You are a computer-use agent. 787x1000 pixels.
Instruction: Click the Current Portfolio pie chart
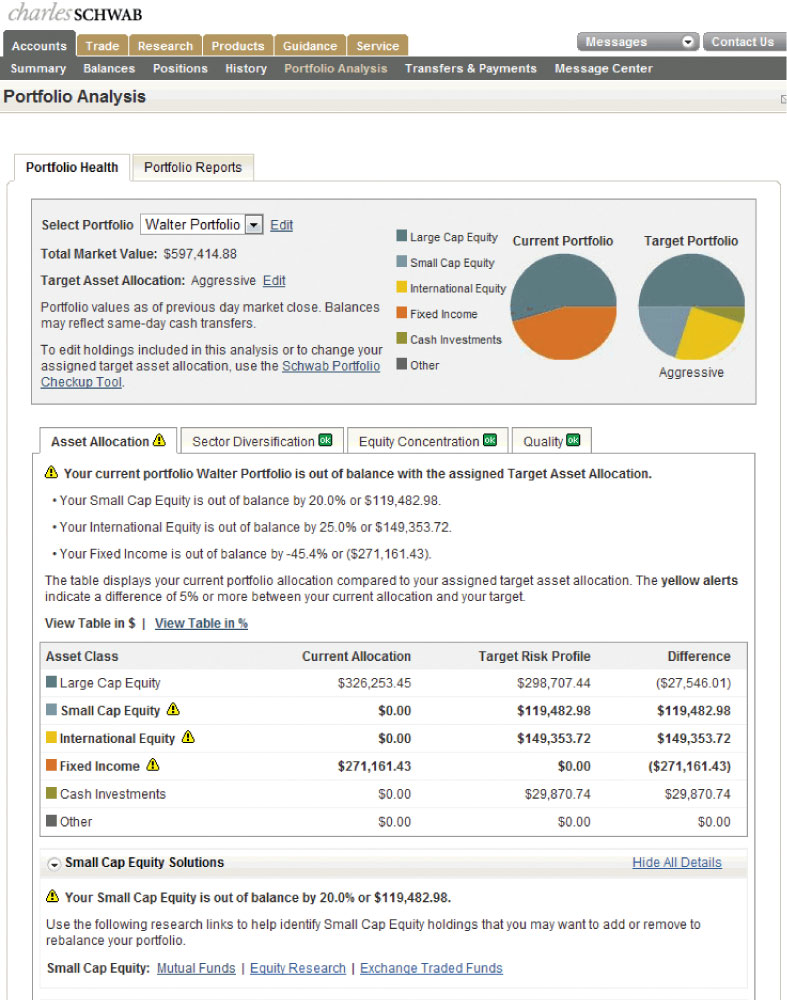tap(563, 307)
